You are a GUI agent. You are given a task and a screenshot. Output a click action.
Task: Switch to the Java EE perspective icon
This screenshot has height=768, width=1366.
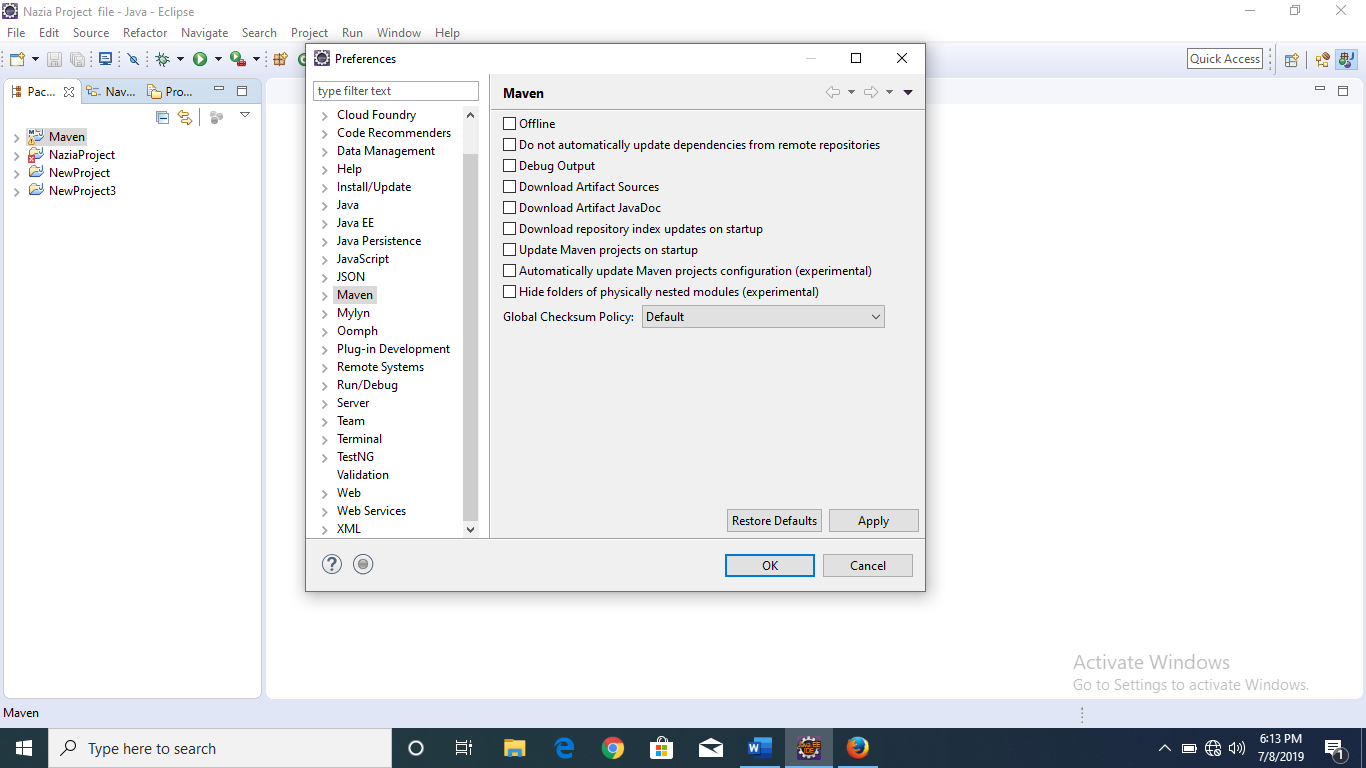pyautogui.click(x=1323, y=60)
